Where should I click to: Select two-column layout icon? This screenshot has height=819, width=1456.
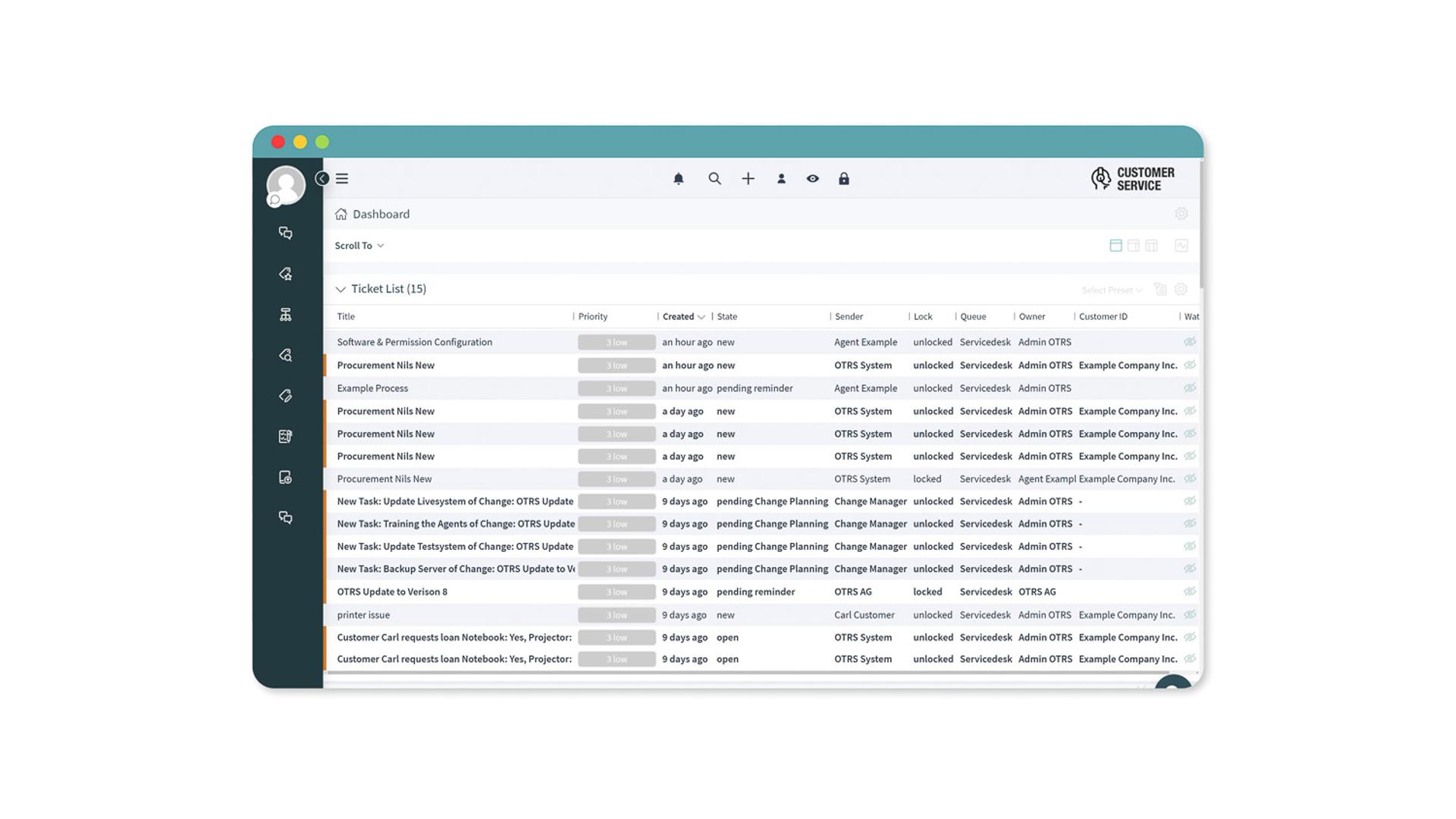1134,246
